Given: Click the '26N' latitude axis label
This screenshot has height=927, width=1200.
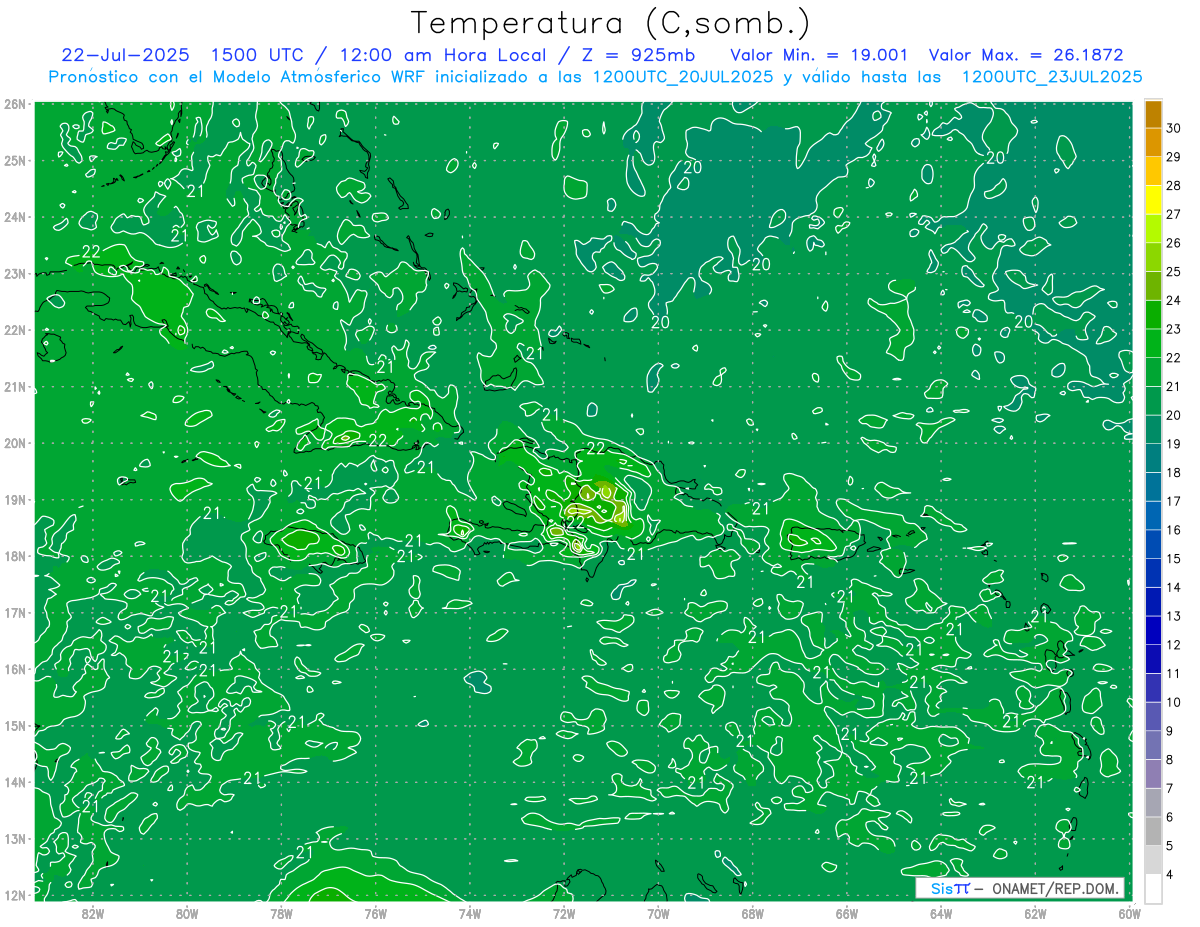Looking at the screenshot, I should coord(15,104).
